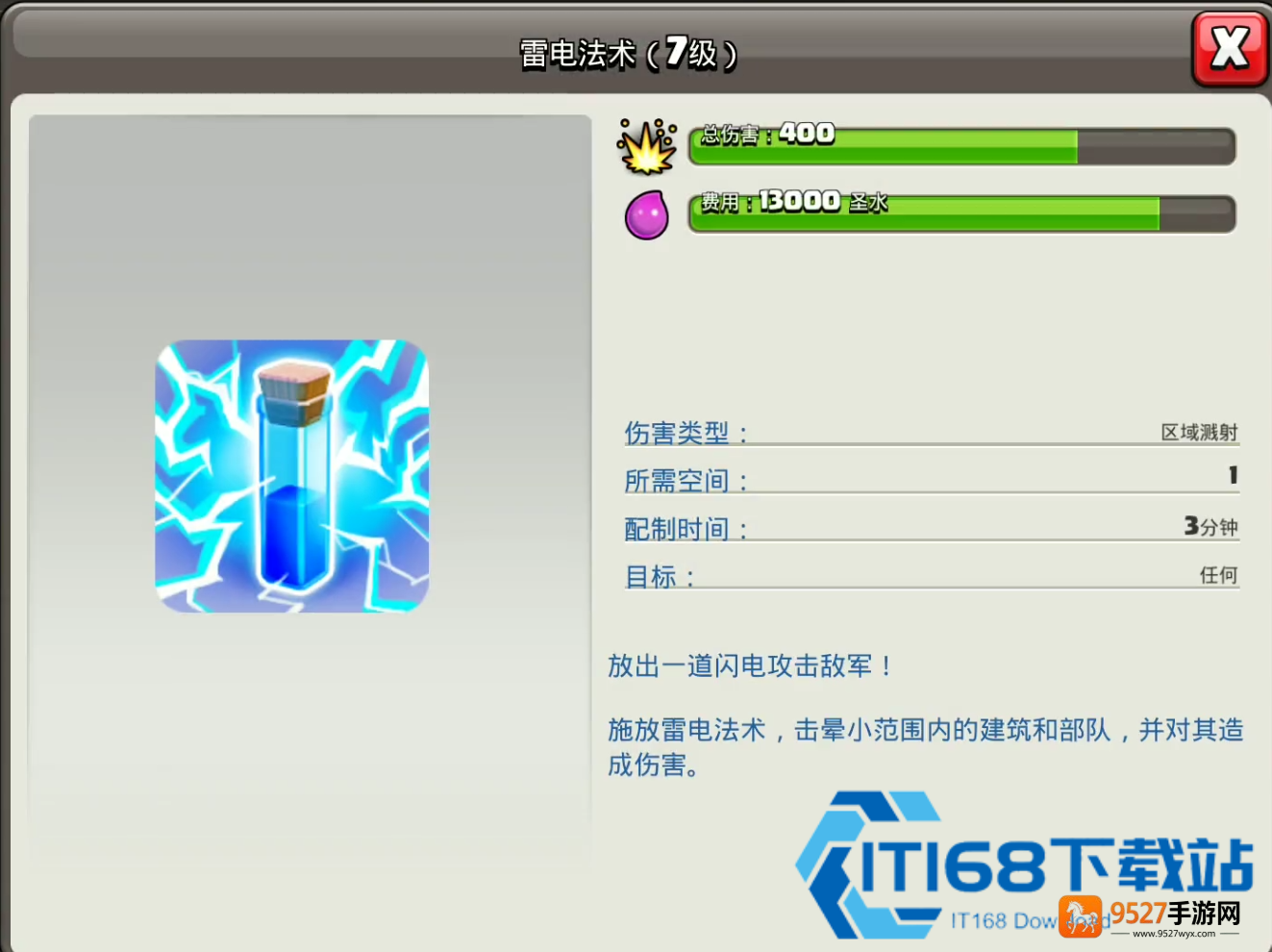
Task: Tap the Lightning Spell bottle image
Action: click(292, 476)
